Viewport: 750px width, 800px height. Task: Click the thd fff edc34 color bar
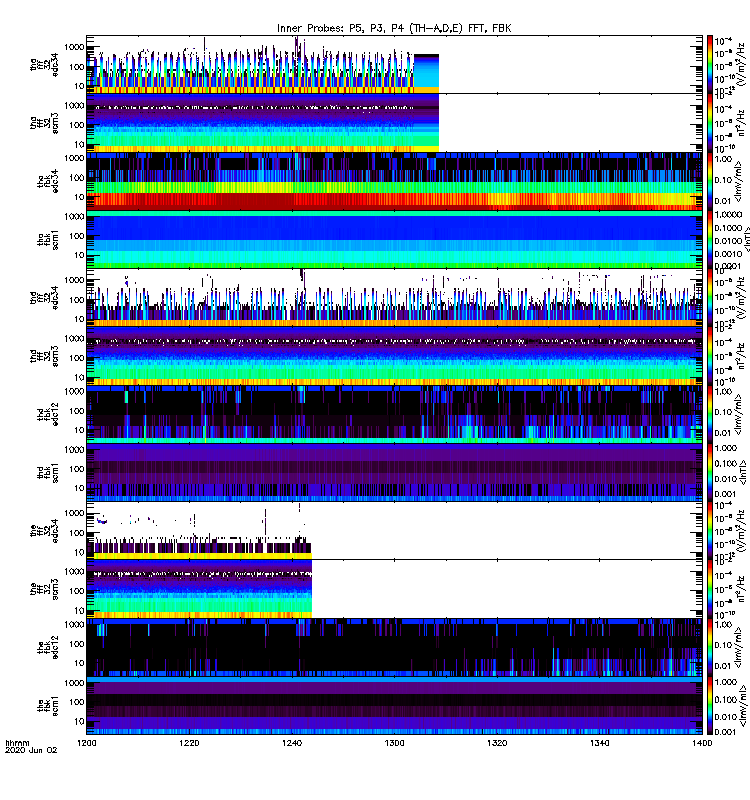(710, 298)
